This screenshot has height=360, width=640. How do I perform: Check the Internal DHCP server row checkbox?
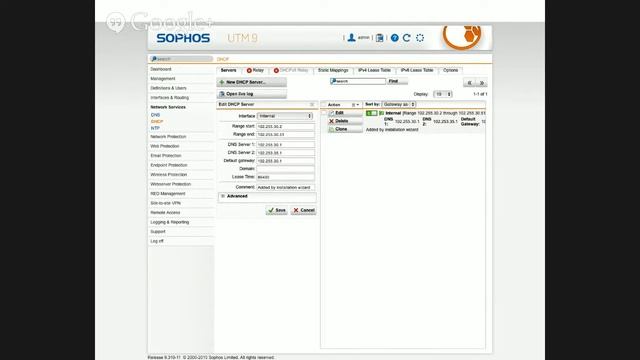(324, 113)
